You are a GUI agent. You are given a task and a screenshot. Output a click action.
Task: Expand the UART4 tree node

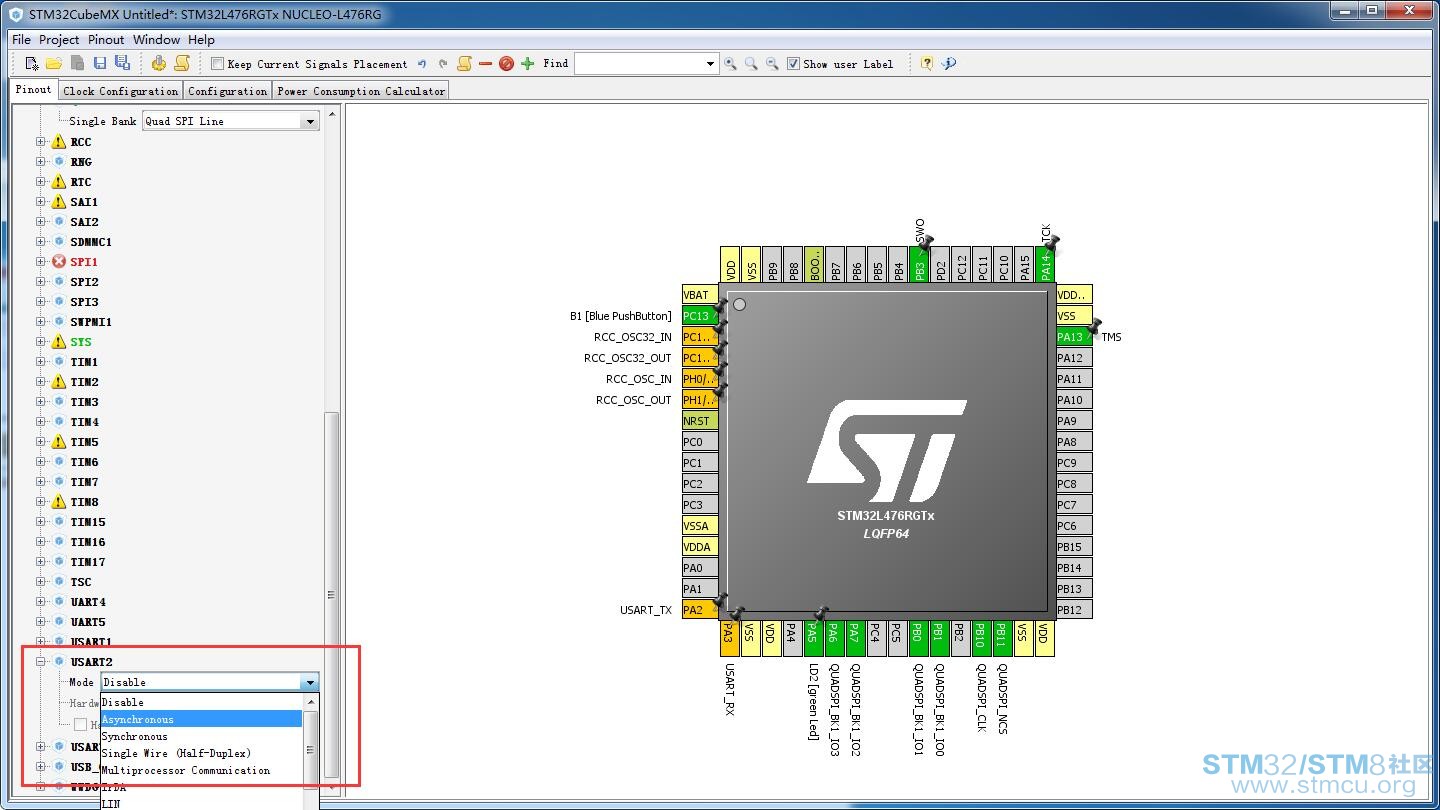click(41, 602)
